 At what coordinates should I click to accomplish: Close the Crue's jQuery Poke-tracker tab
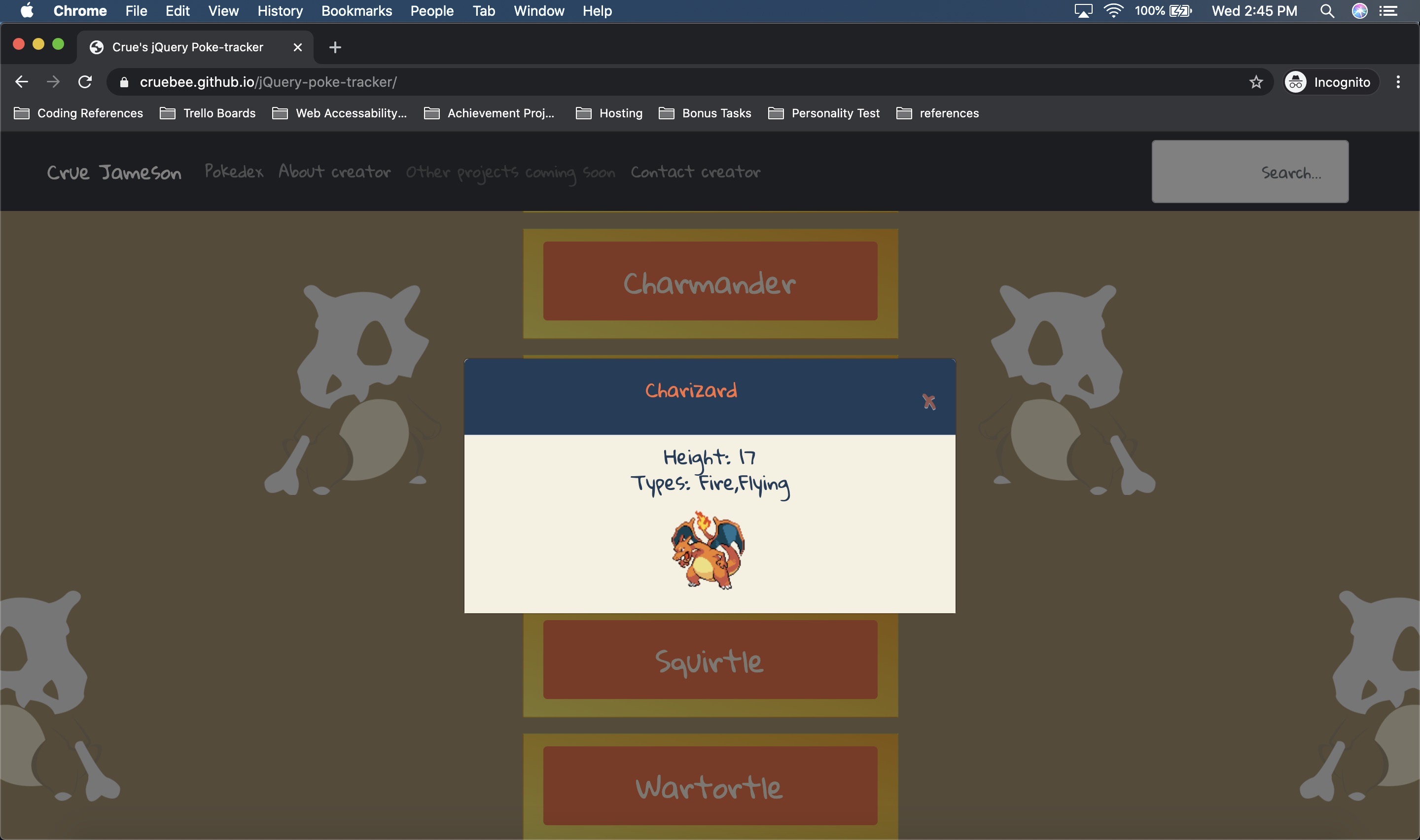(298, 47)
